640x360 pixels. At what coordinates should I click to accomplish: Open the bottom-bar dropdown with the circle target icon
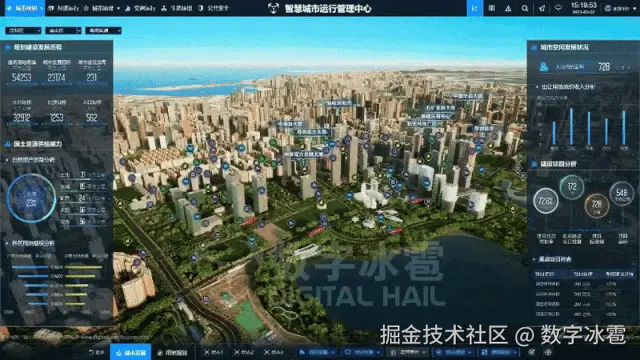click(453, 352)
